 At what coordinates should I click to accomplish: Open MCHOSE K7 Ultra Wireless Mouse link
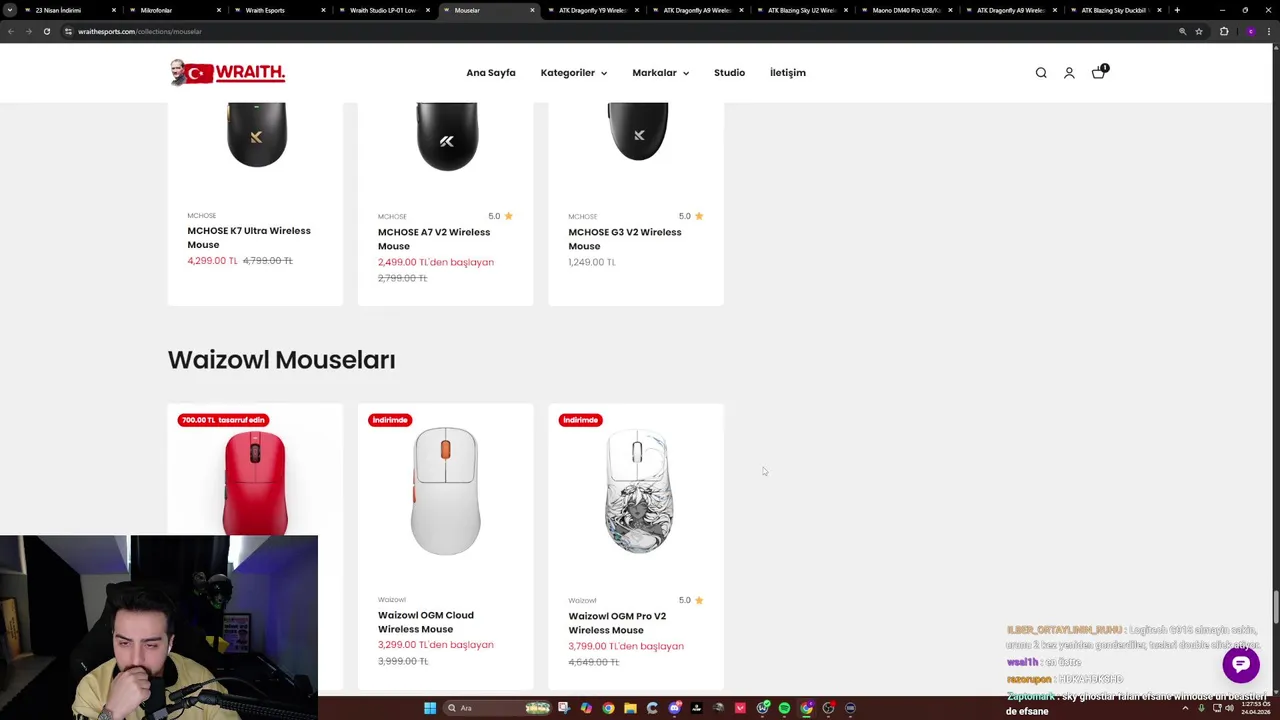(249, 237)
